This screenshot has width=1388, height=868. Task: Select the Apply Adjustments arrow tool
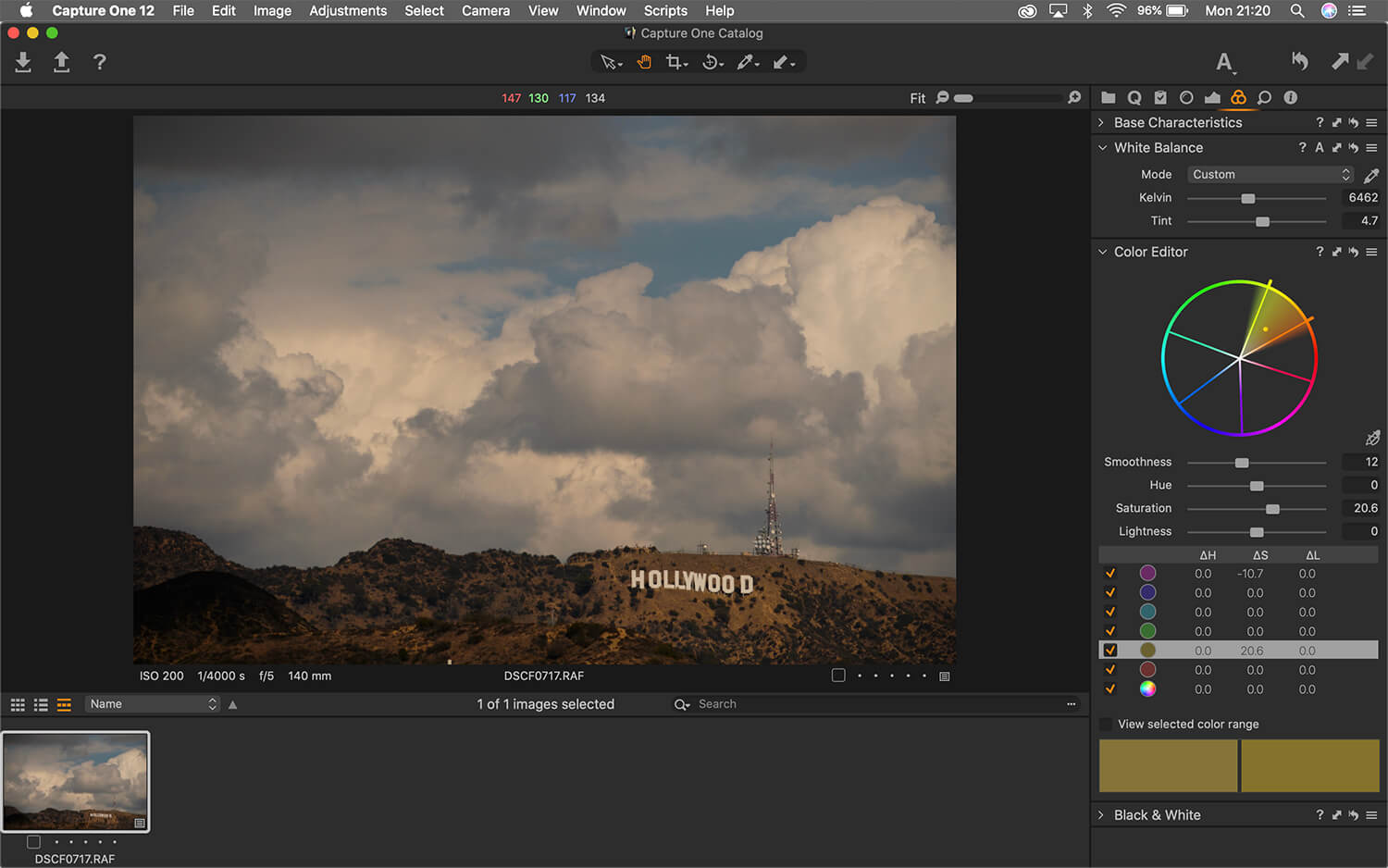[x=784, y=62]
